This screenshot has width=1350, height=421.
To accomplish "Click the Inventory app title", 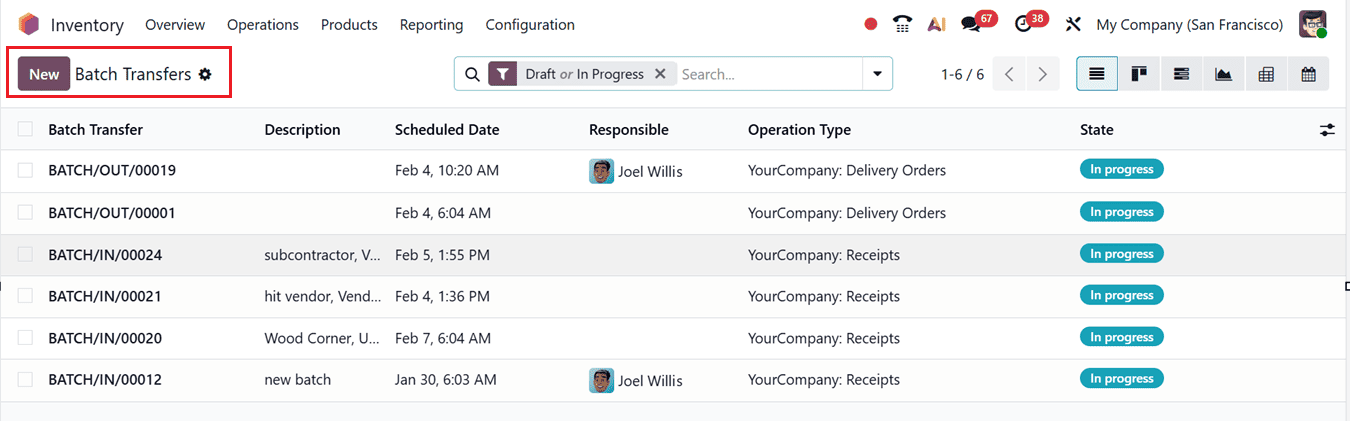I will [87, 24].
